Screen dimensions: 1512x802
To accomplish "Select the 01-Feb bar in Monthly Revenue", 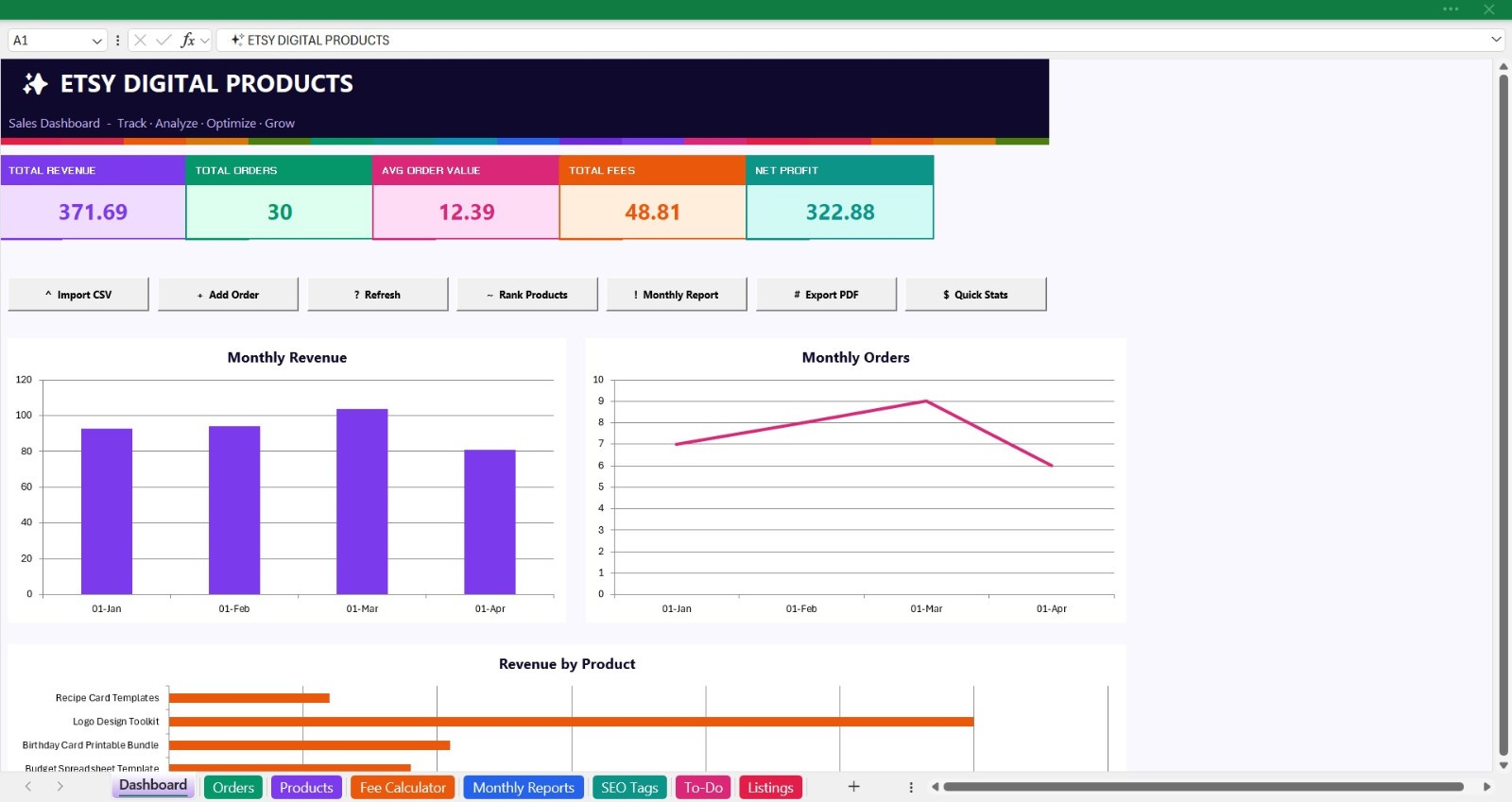I will click(234, 510).
